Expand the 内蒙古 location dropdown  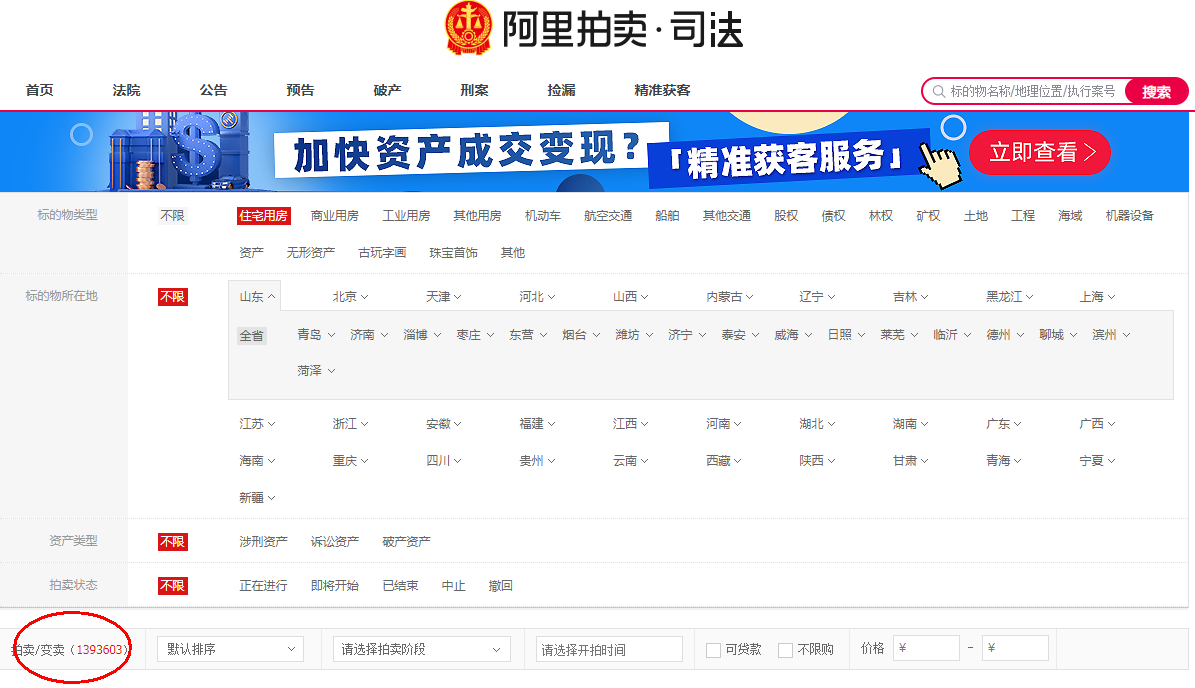coord(729,296)
